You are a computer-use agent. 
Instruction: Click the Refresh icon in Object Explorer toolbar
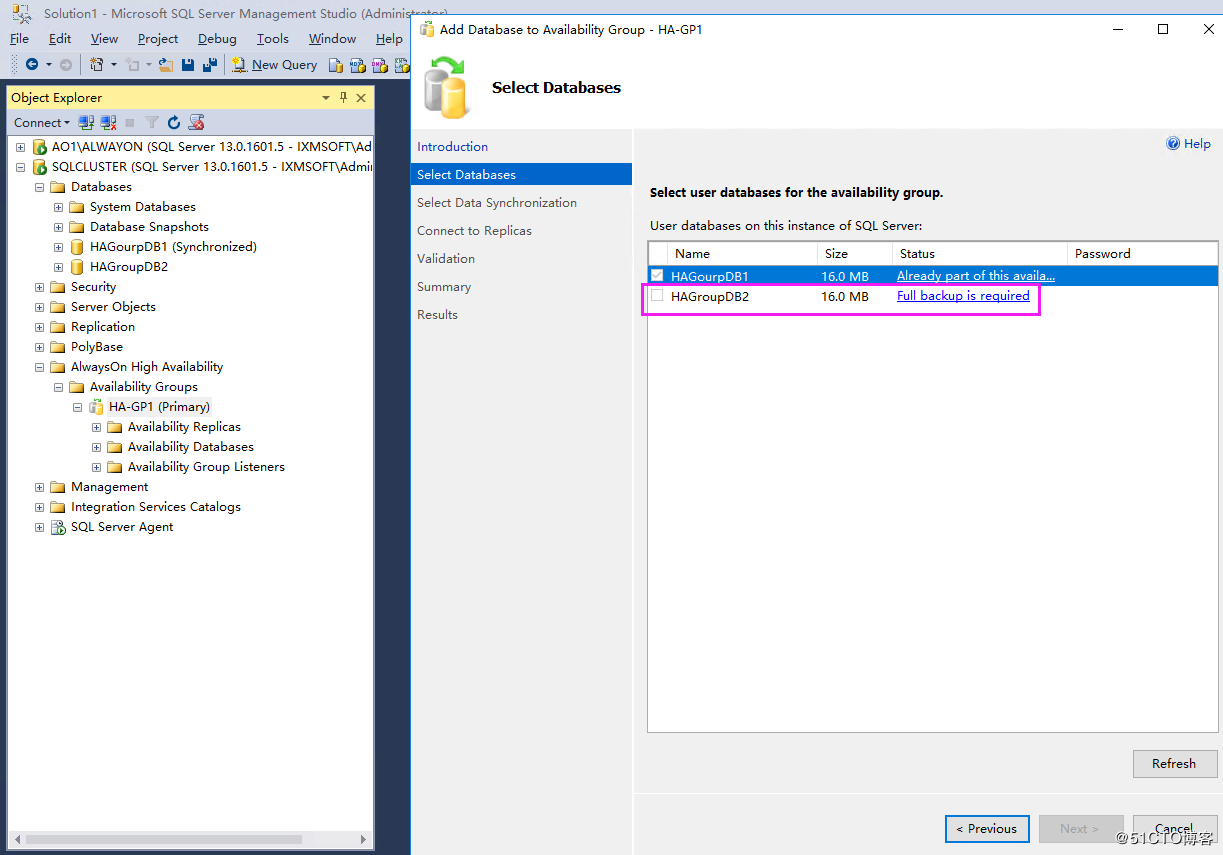point(173,122)
